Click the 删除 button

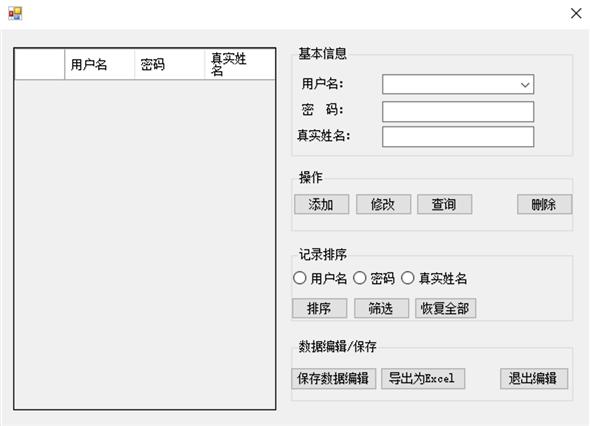click(x=544, y=204)
